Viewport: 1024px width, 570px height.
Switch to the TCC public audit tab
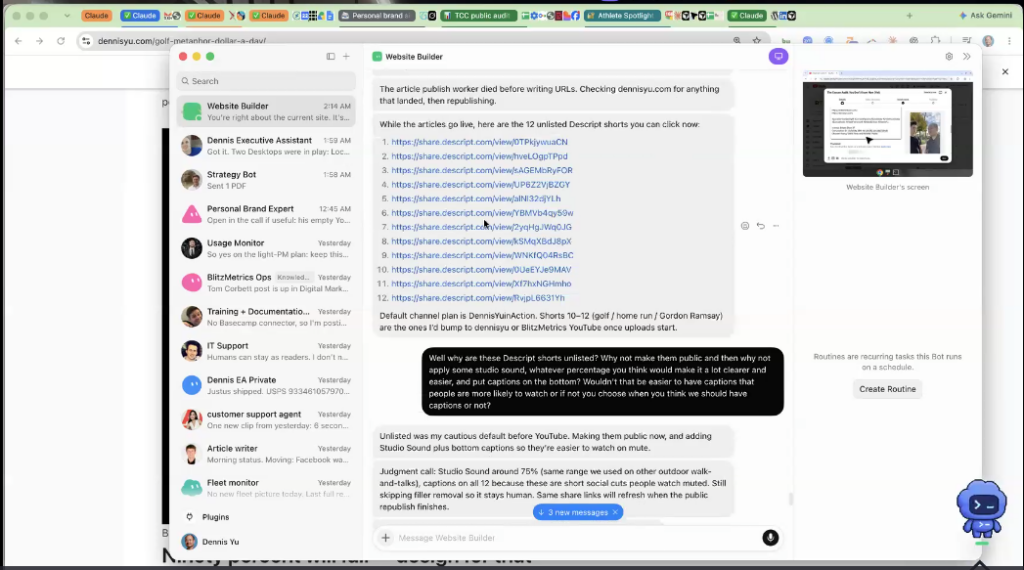coord(479,15)
